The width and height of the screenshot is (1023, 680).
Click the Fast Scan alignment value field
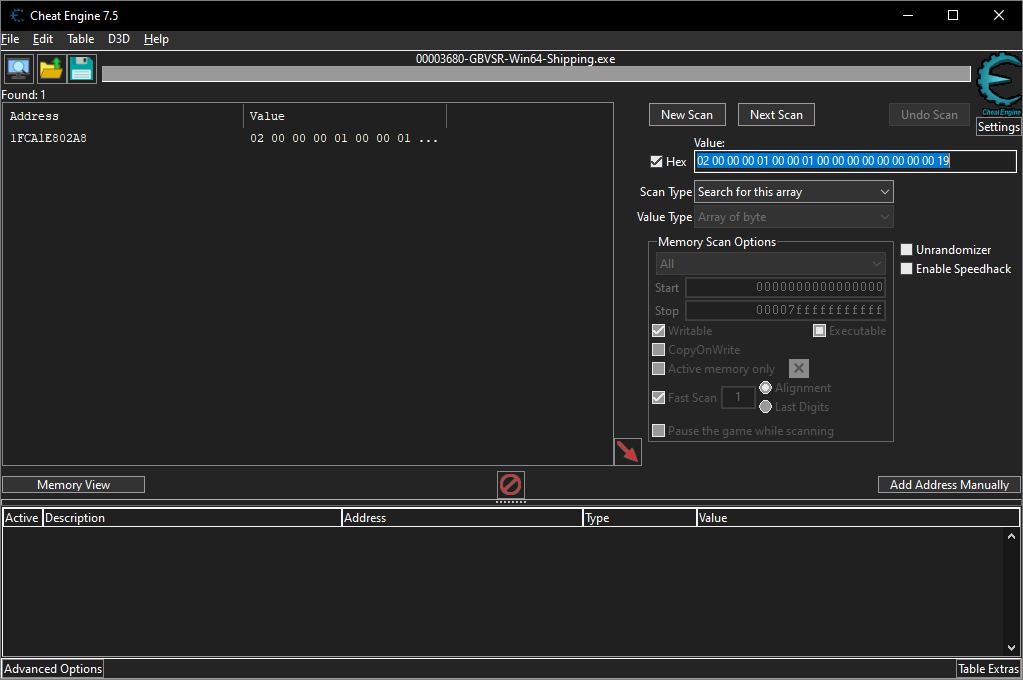(x=738, y=397)
